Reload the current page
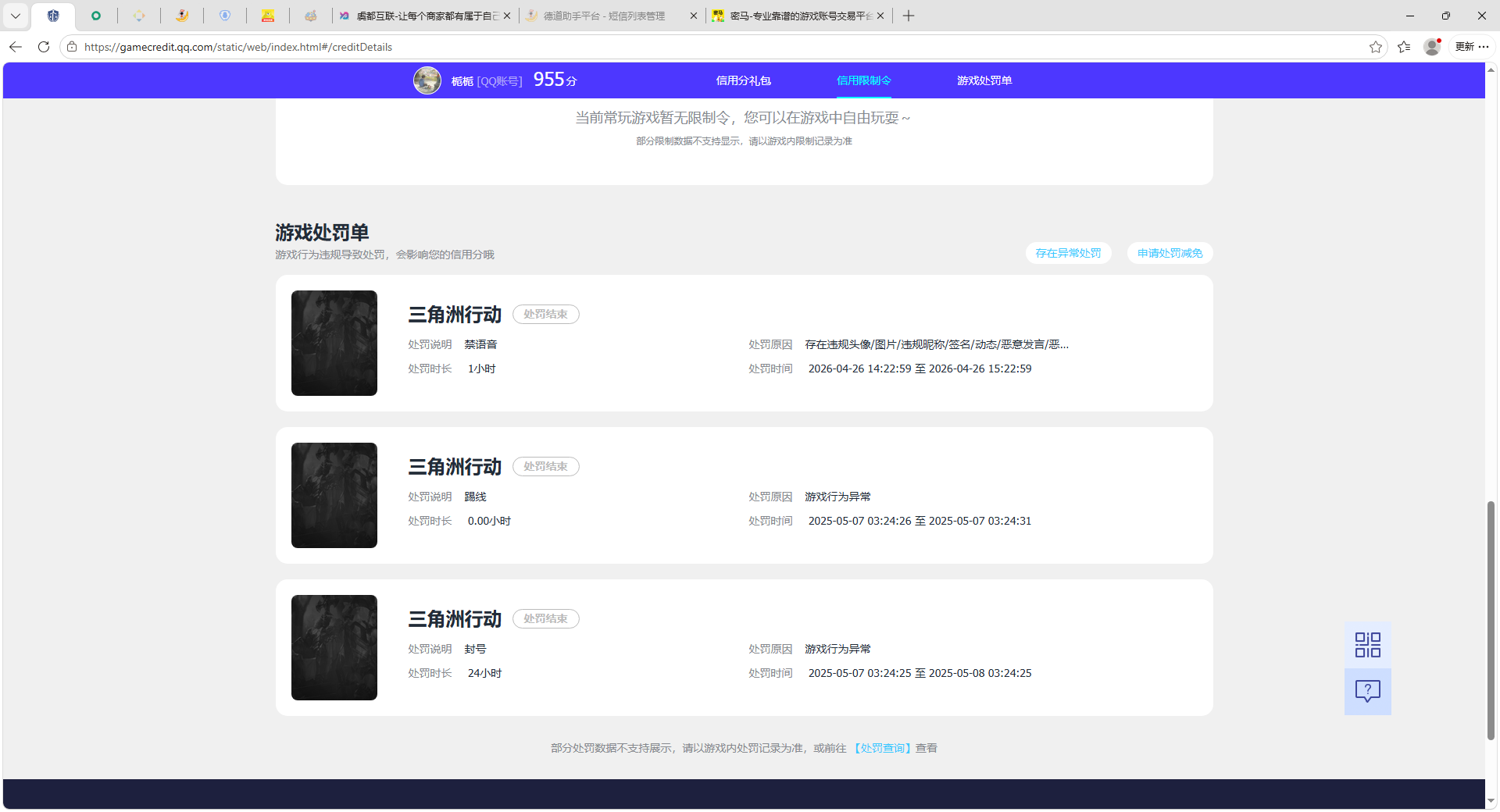This screenshot has height=812, width=1500. [44, 47]
